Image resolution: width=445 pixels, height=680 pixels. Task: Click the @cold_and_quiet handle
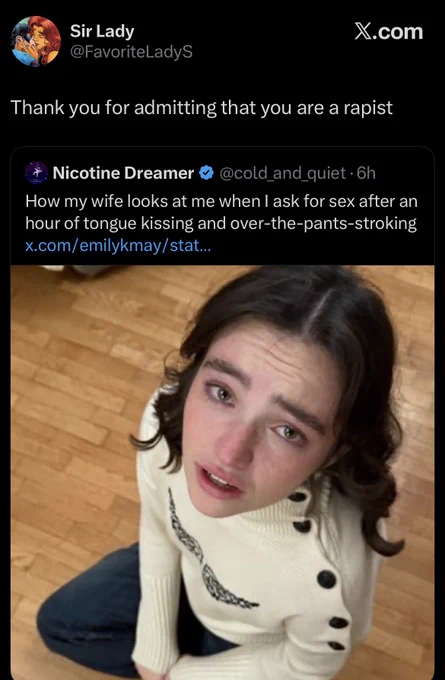click(283, 173)
